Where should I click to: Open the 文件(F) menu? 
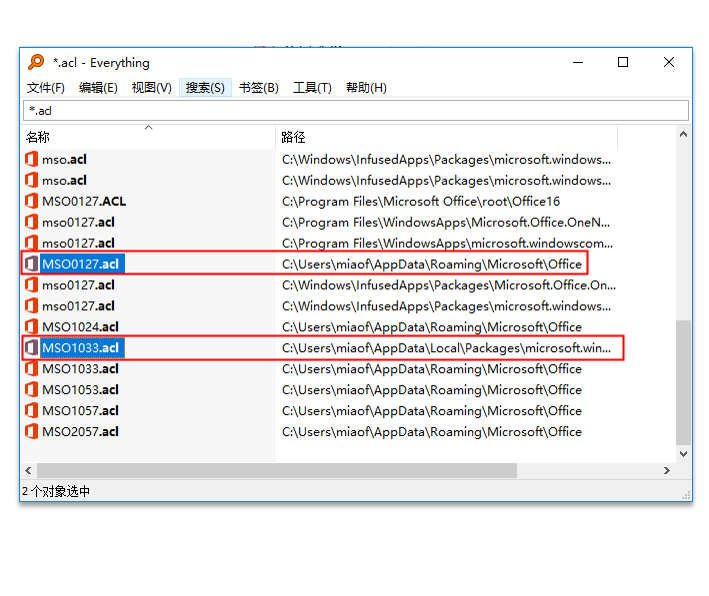coord(46,88)
